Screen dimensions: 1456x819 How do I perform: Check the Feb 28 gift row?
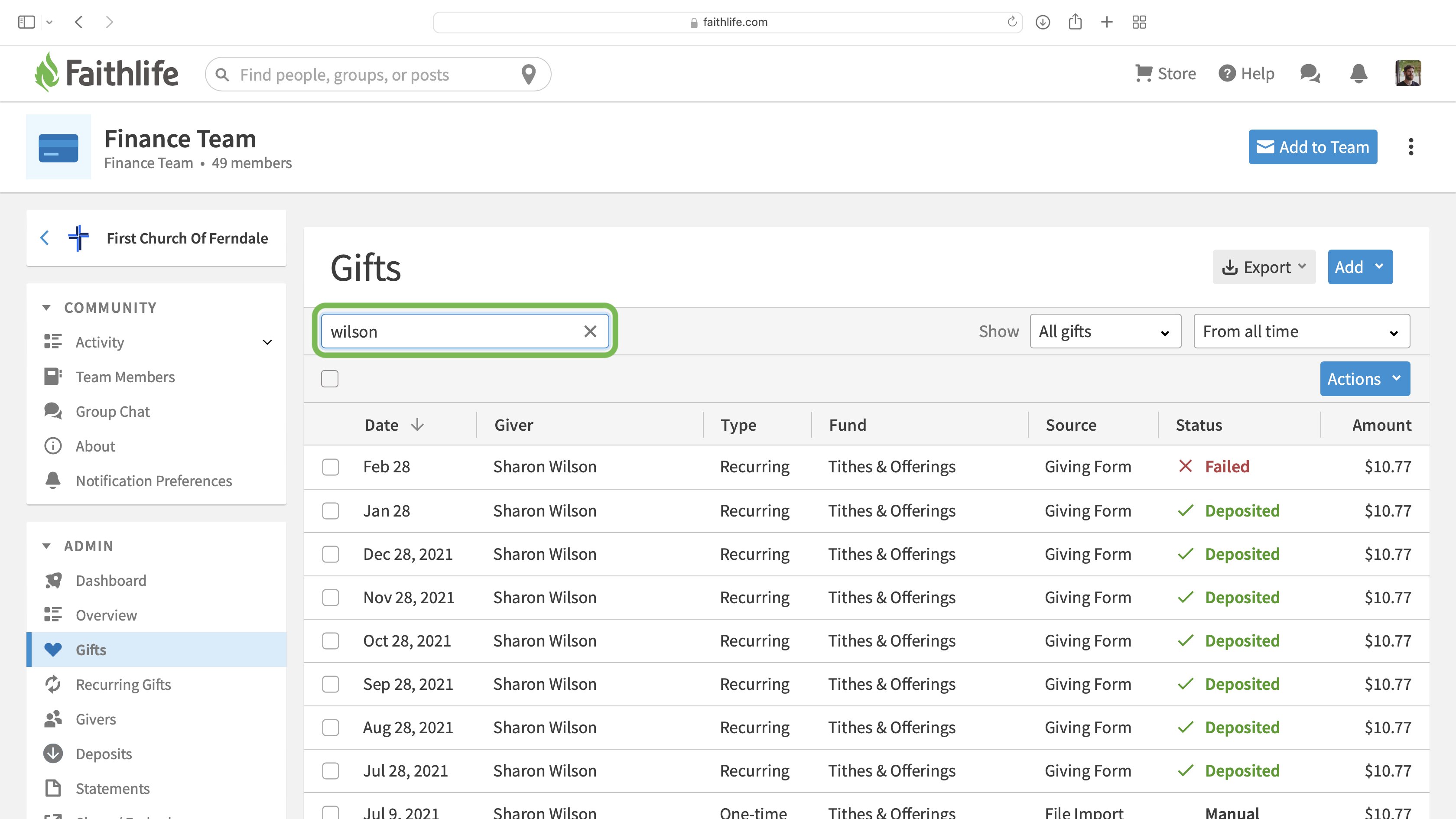tap(331, 467)
